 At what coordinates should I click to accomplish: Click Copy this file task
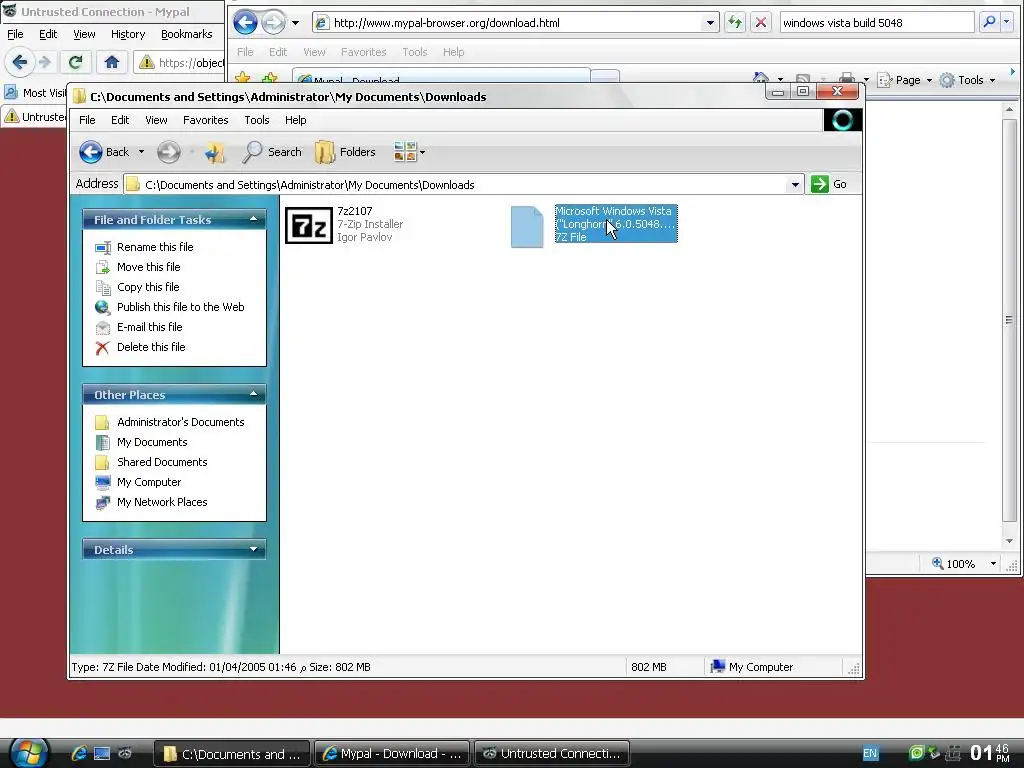click(148, 287)
